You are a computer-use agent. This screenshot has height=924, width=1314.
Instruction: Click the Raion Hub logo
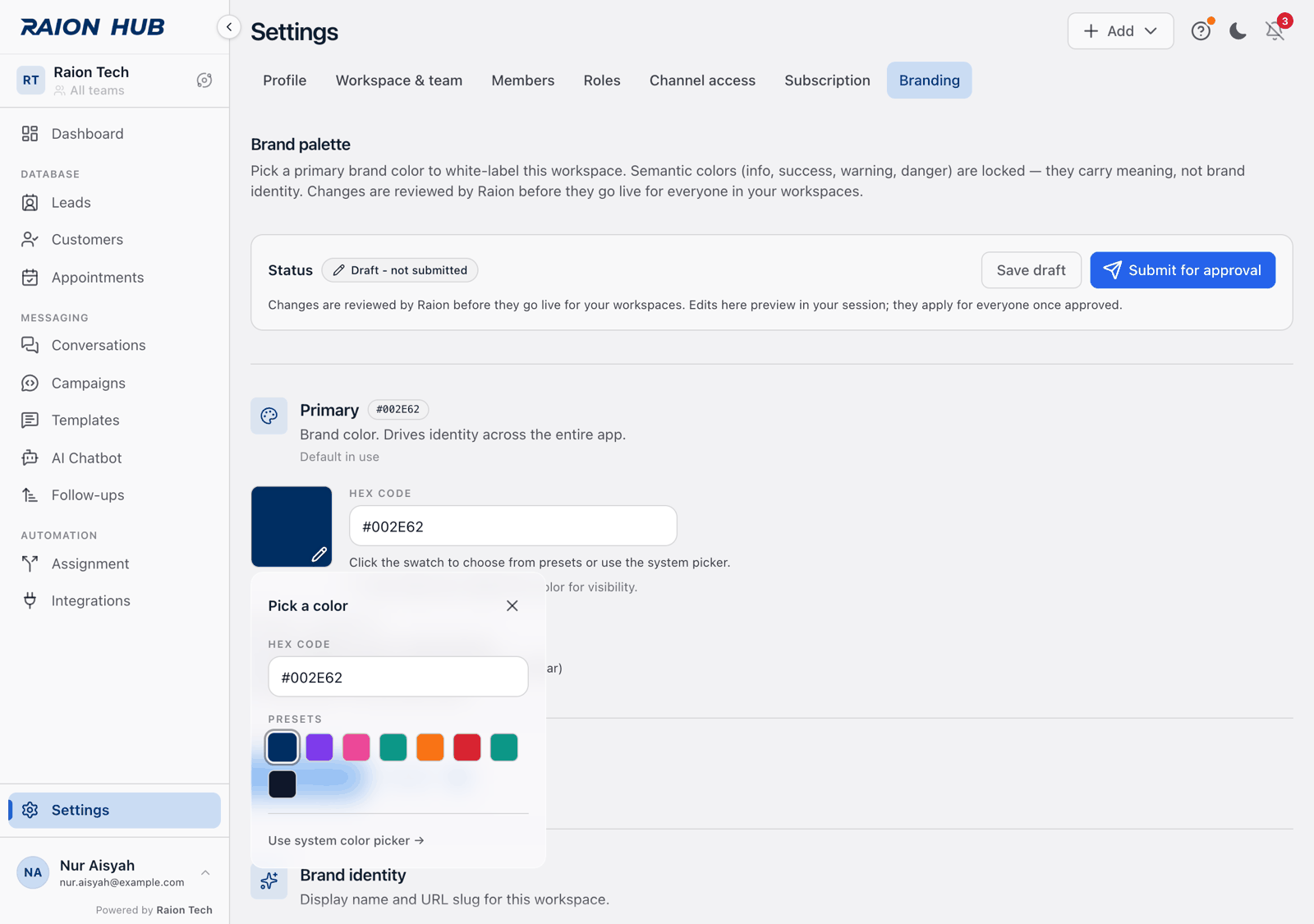(x=93, y=27)
